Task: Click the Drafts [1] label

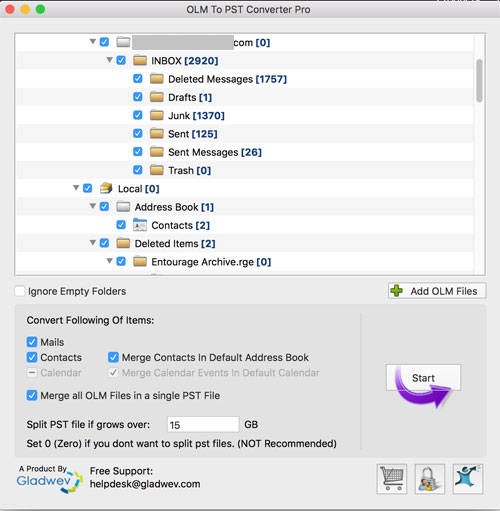Action: coord(190,97)
